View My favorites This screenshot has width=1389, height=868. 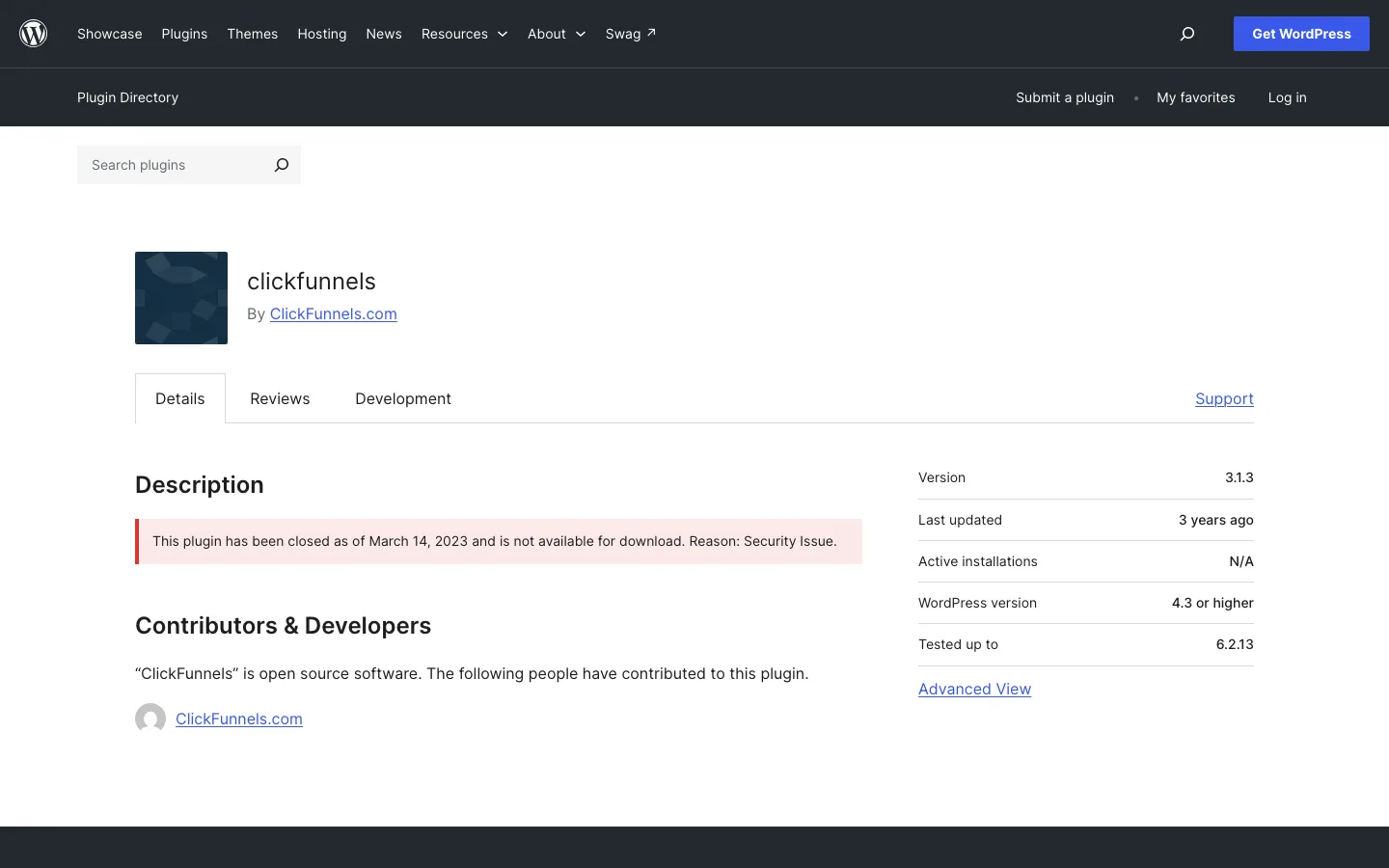click(1196, 97)
